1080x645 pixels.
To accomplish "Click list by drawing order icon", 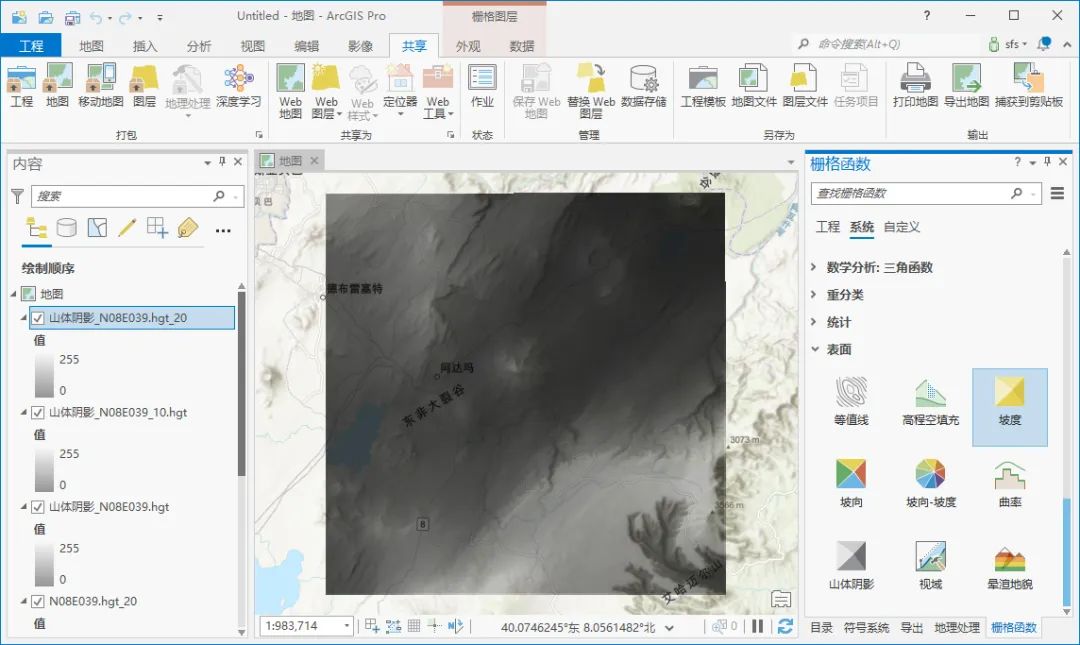I will click(37, 228).
